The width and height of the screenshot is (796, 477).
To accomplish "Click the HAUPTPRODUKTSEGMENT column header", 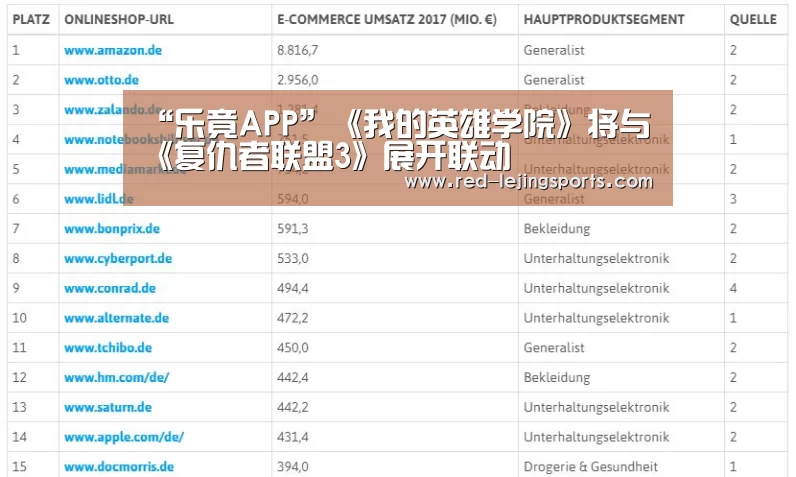I will click(604, 19).
